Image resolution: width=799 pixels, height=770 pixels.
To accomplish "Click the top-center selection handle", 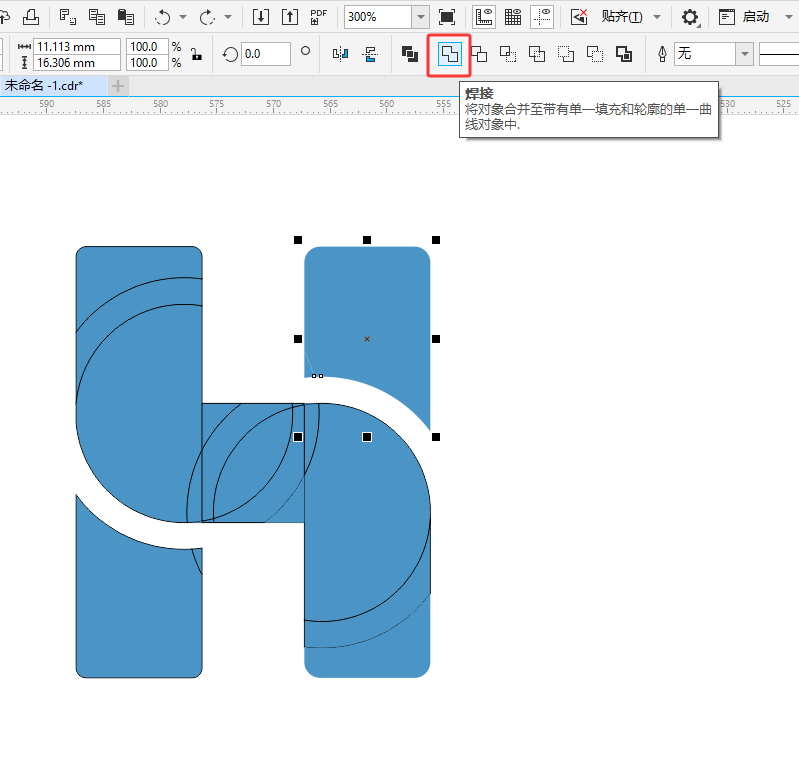I will (x=367, y=240).
